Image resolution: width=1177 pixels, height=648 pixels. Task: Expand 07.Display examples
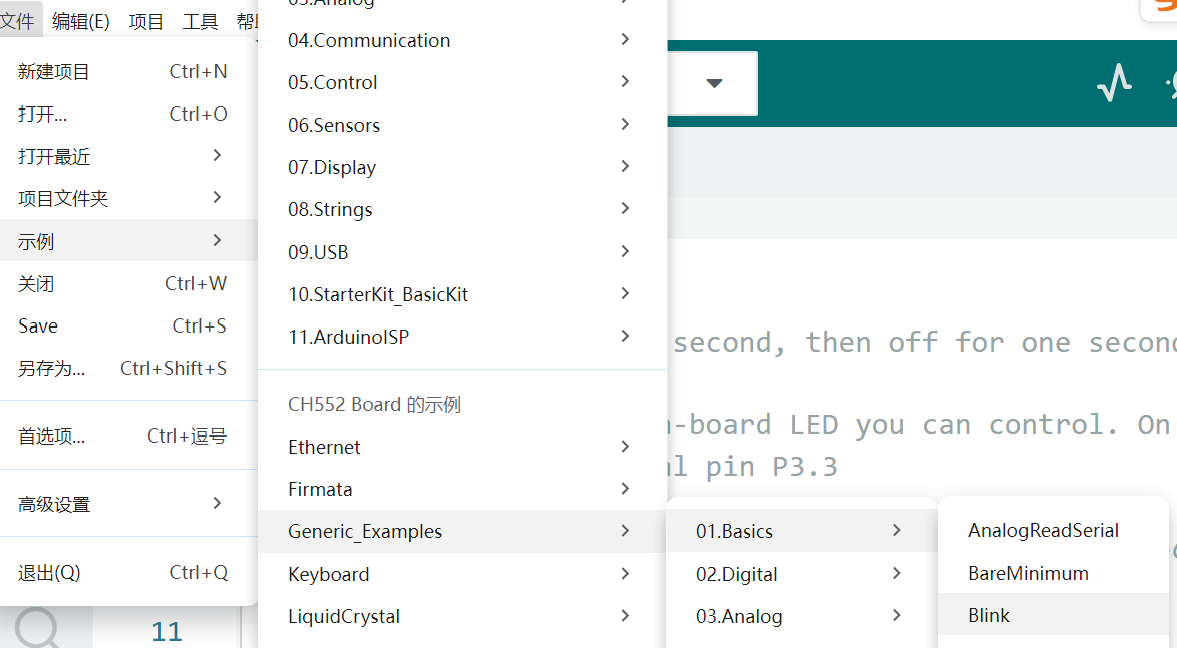462,167
